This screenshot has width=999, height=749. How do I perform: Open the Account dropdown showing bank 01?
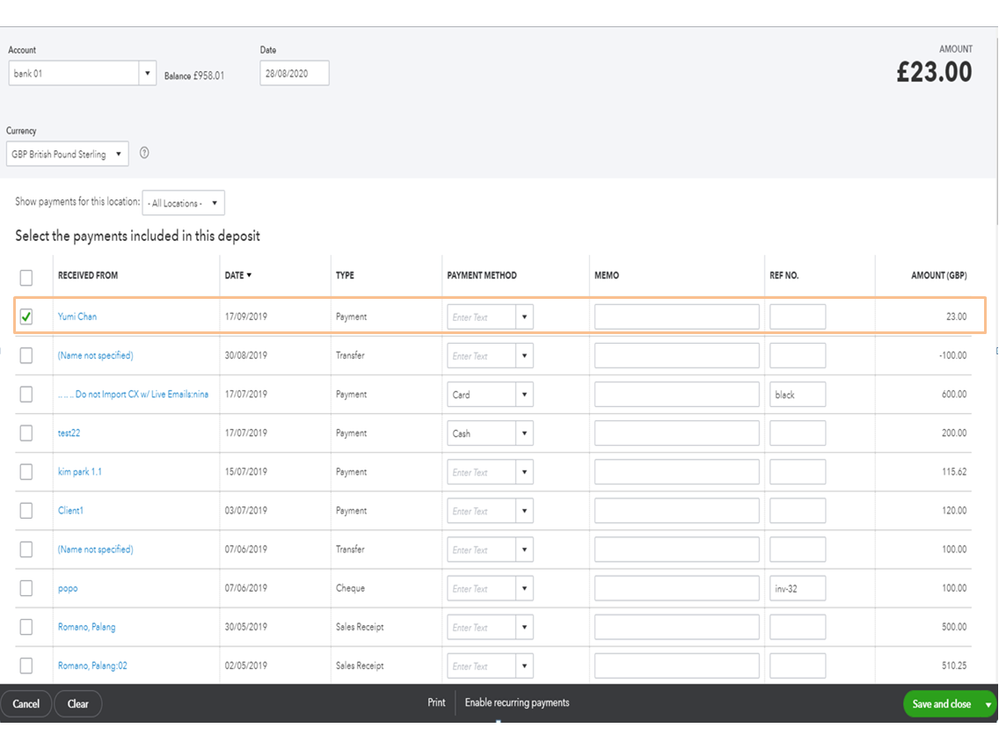click(x=148, y=73)
